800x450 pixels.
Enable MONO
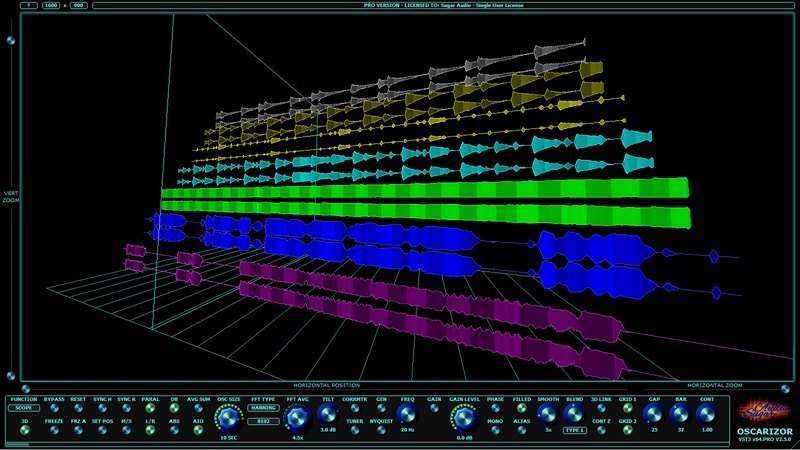pos(495,430)
